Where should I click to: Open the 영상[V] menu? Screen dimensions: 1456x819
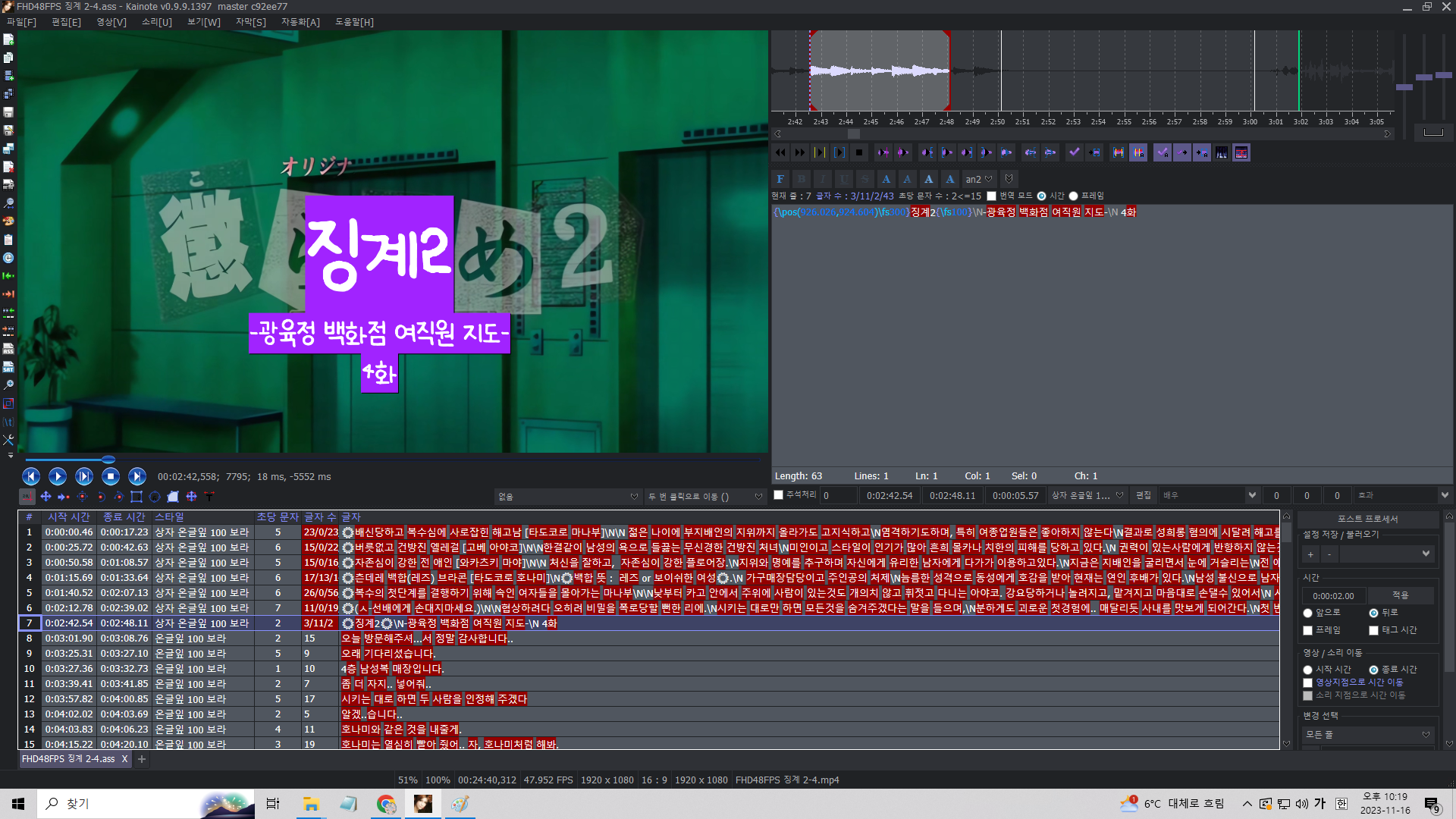[111, 22]
